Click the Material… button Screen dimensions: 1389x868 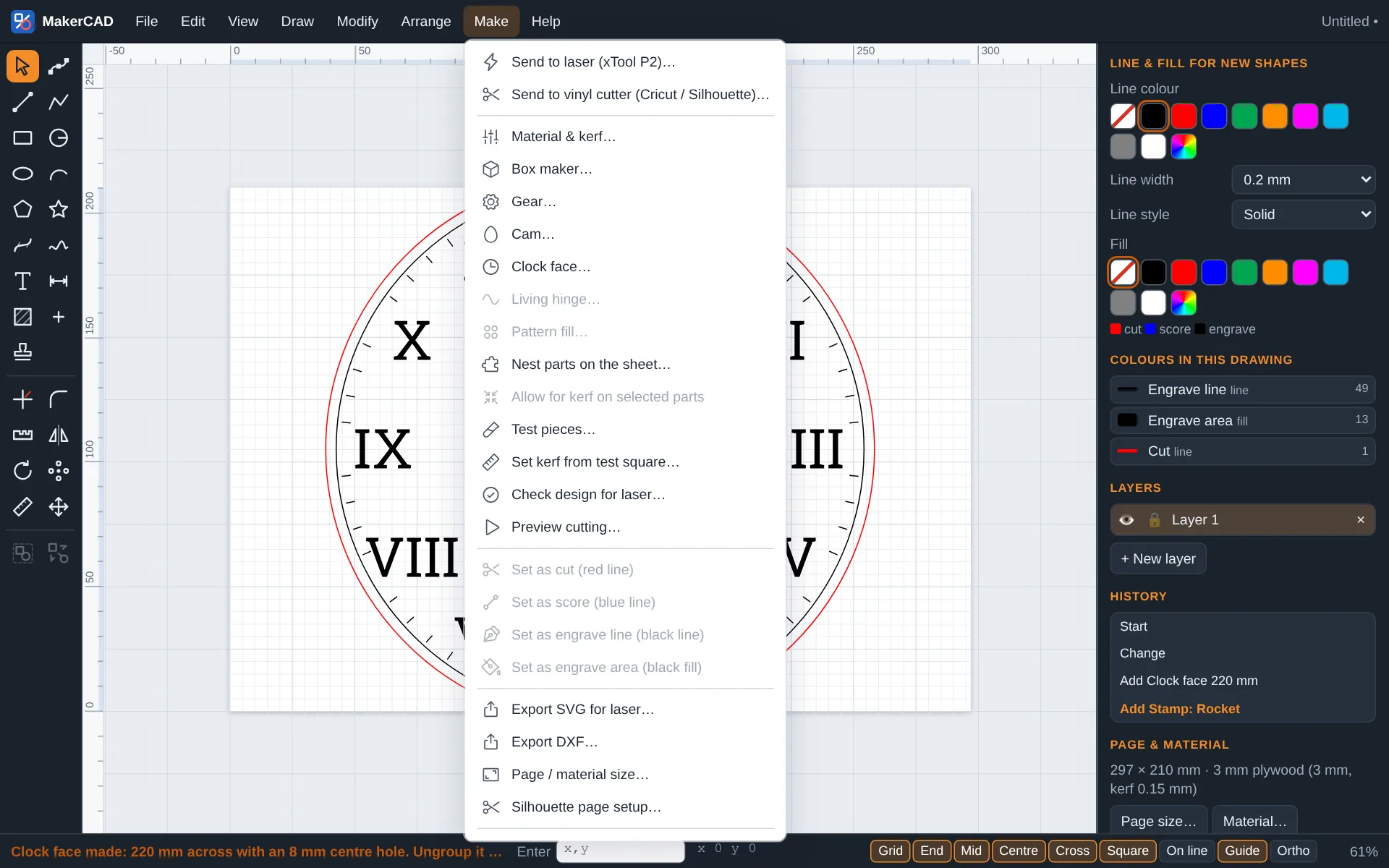(x=1254, y=820)
